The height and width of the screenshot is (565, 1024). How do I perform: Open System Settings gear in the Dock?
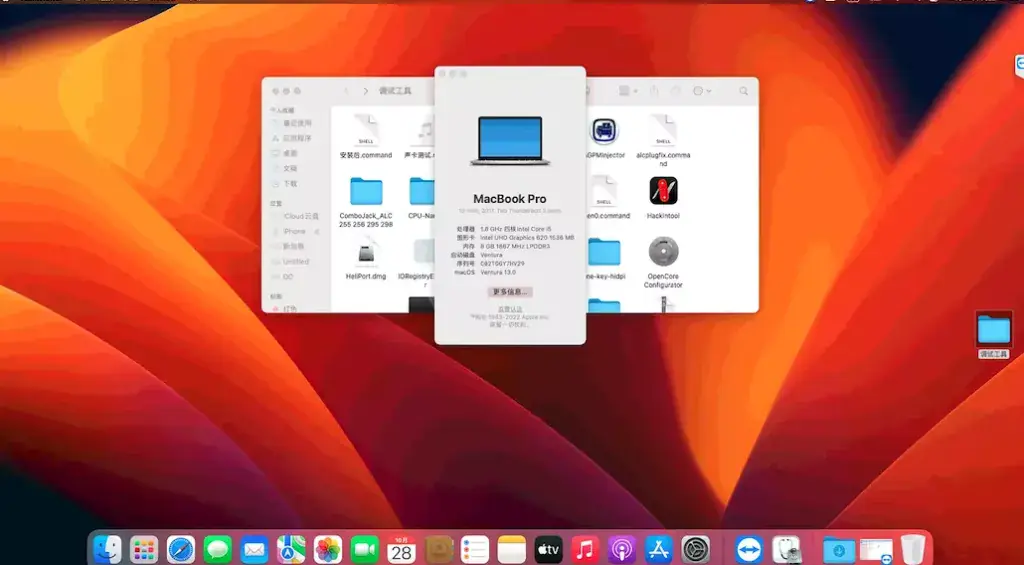(x=696, y=550)
